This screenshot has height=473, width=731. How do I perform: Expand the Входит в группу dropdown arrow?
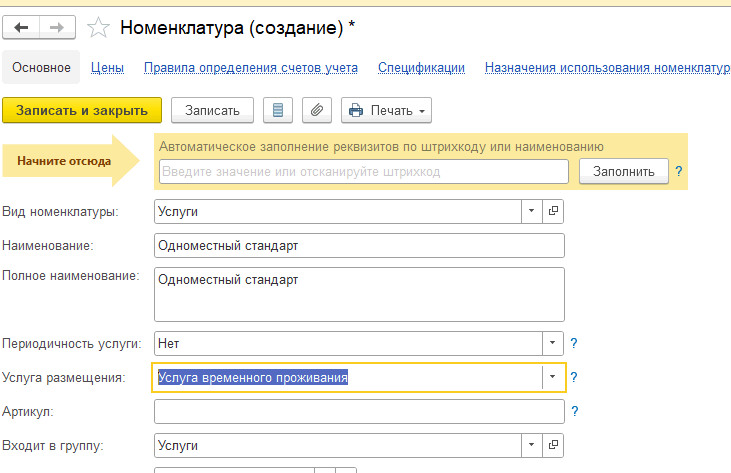point(531,445)
